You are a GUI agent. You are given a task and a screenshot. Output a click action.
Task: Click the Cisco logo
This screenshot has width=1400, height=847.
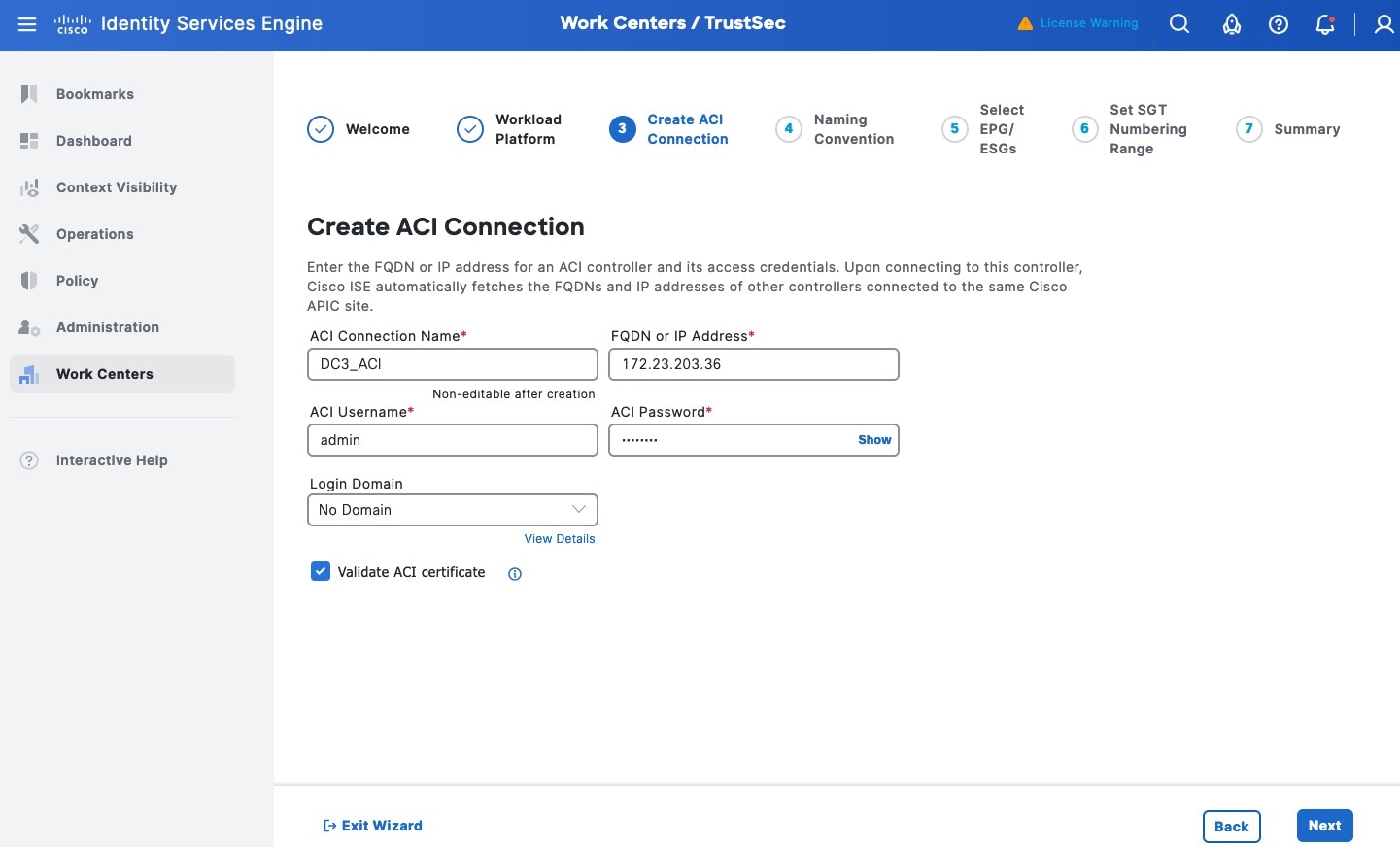73,24
